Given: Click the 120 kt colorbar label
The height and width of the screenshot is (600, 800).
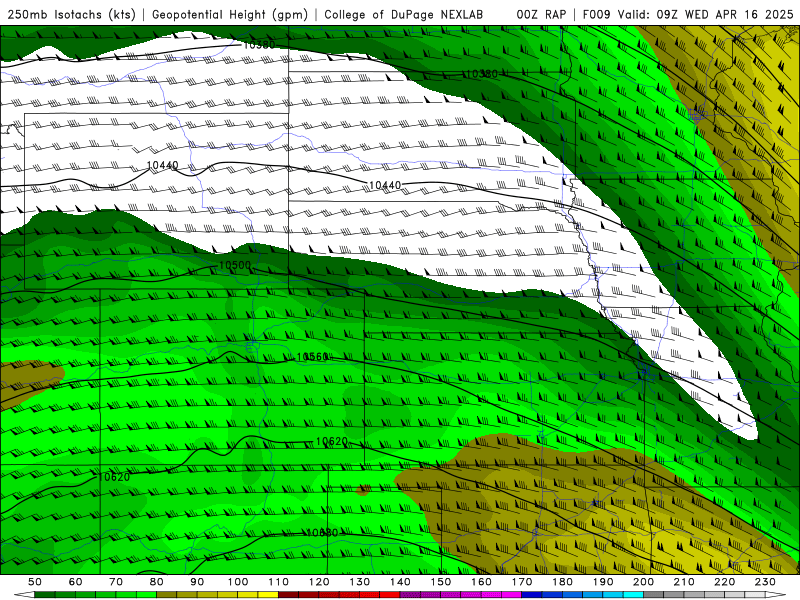Looking at the screenshot, I should pyautogui.click(x=319, y=582).
